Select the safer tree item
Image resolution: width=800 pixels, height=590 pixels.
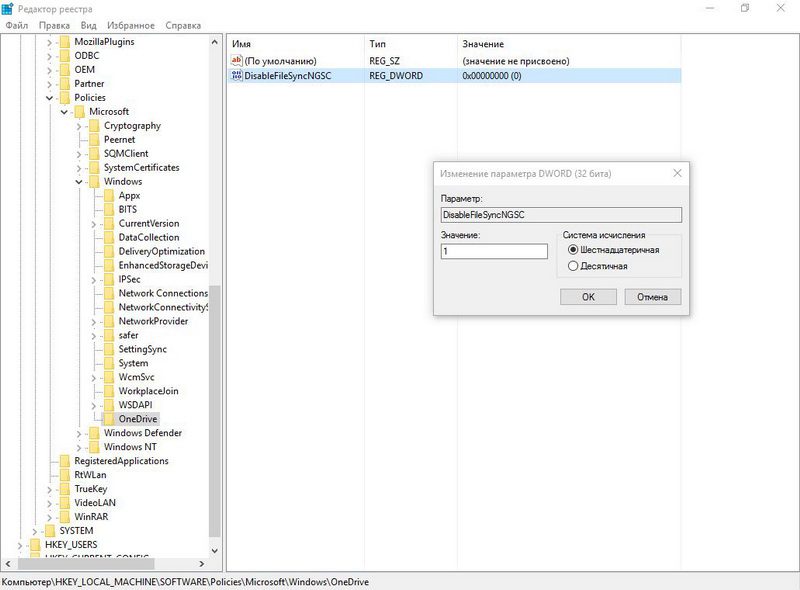128,335
